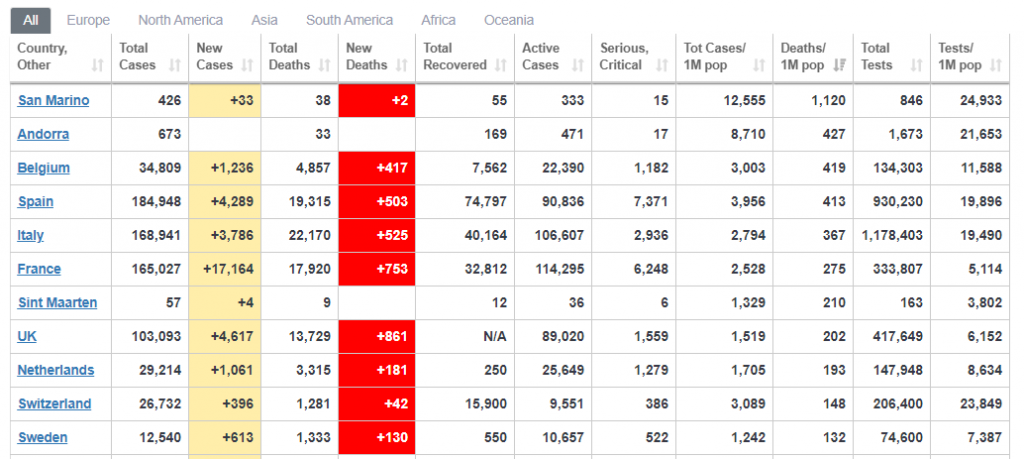Click UK new deaths +861 cell

pyautogui.click(x=377, y=336)
